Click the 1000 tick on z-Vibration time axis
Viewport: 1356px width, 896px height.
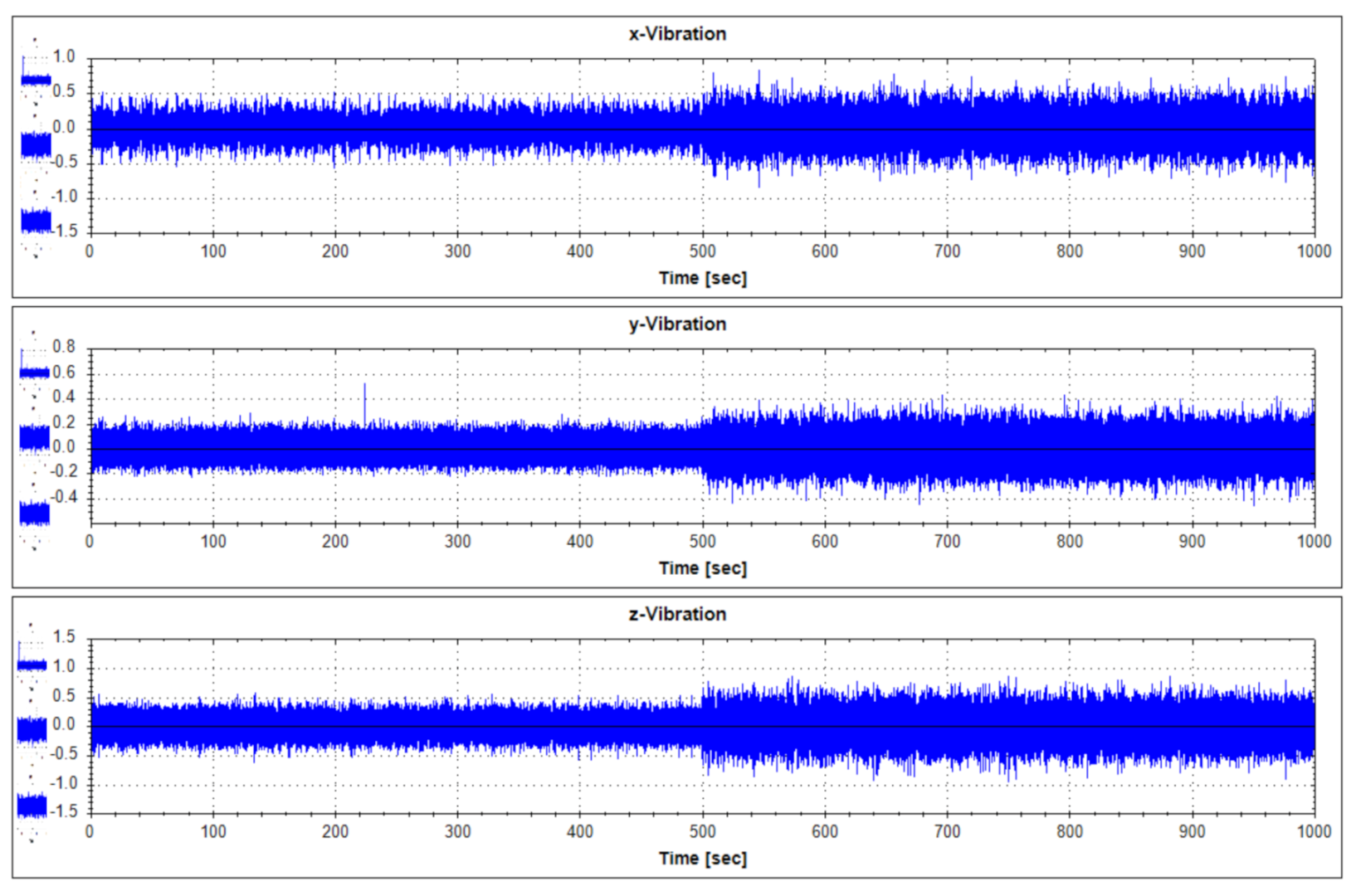coord(1314,831)
